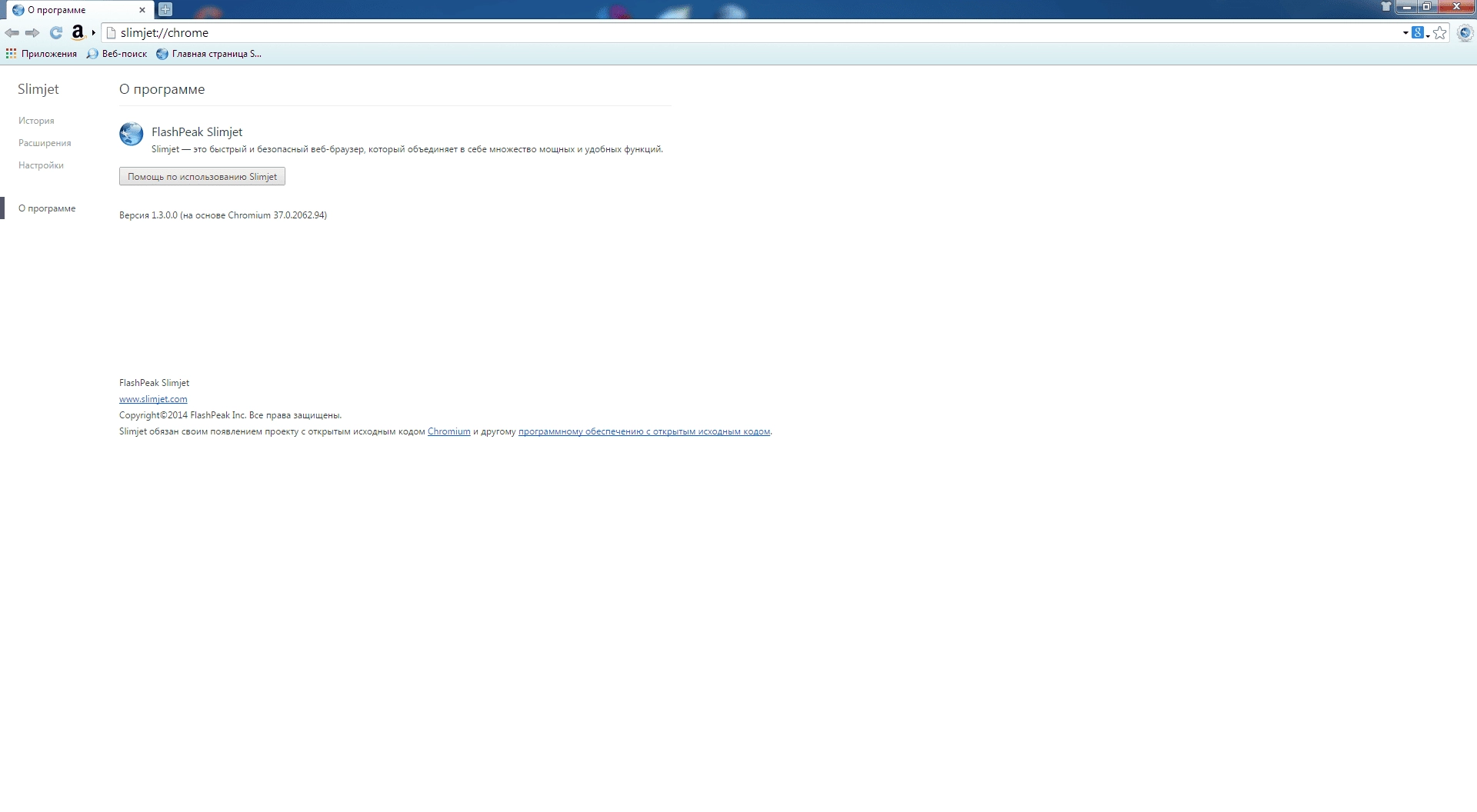Minimize the browser window
The image size is (1477, 812).
coord(1407,7)
